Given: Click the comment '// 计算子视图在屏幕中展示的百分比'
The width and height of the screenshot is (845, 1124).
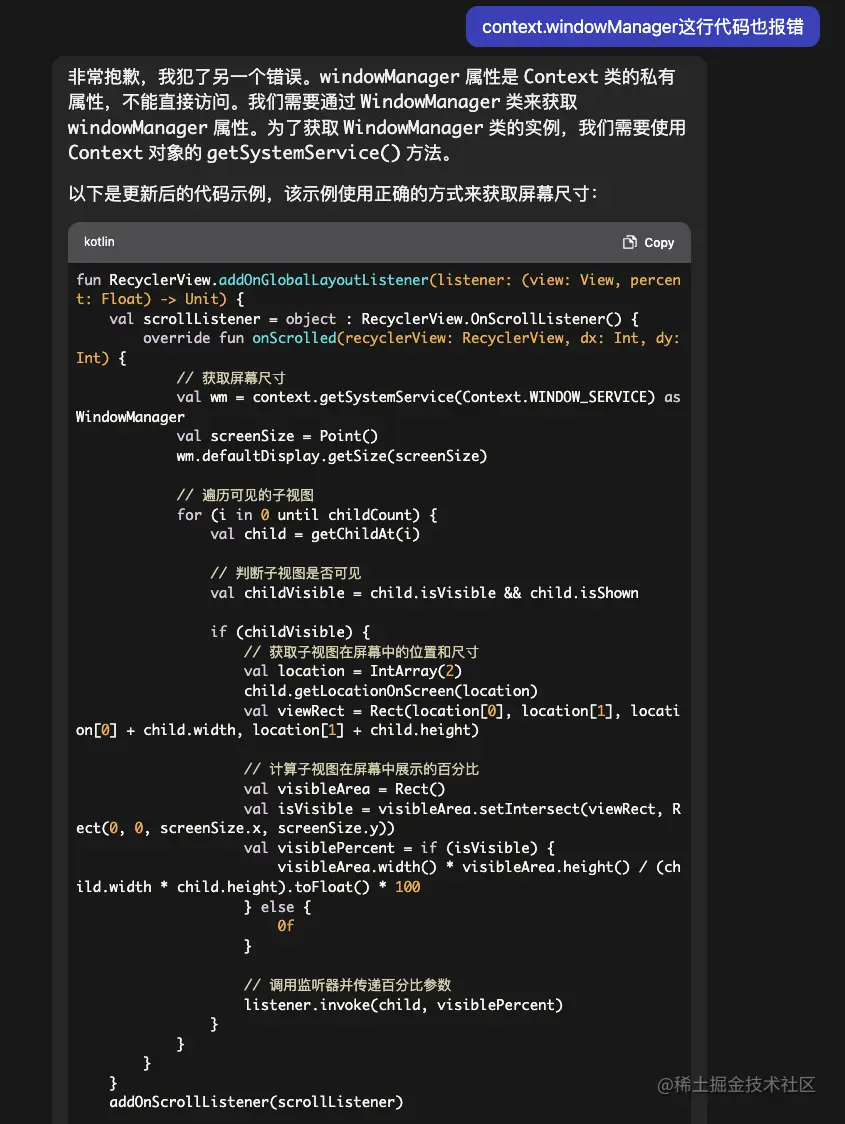Looking at the screenshot, I should pyautogui.click(x=361, y=769).
